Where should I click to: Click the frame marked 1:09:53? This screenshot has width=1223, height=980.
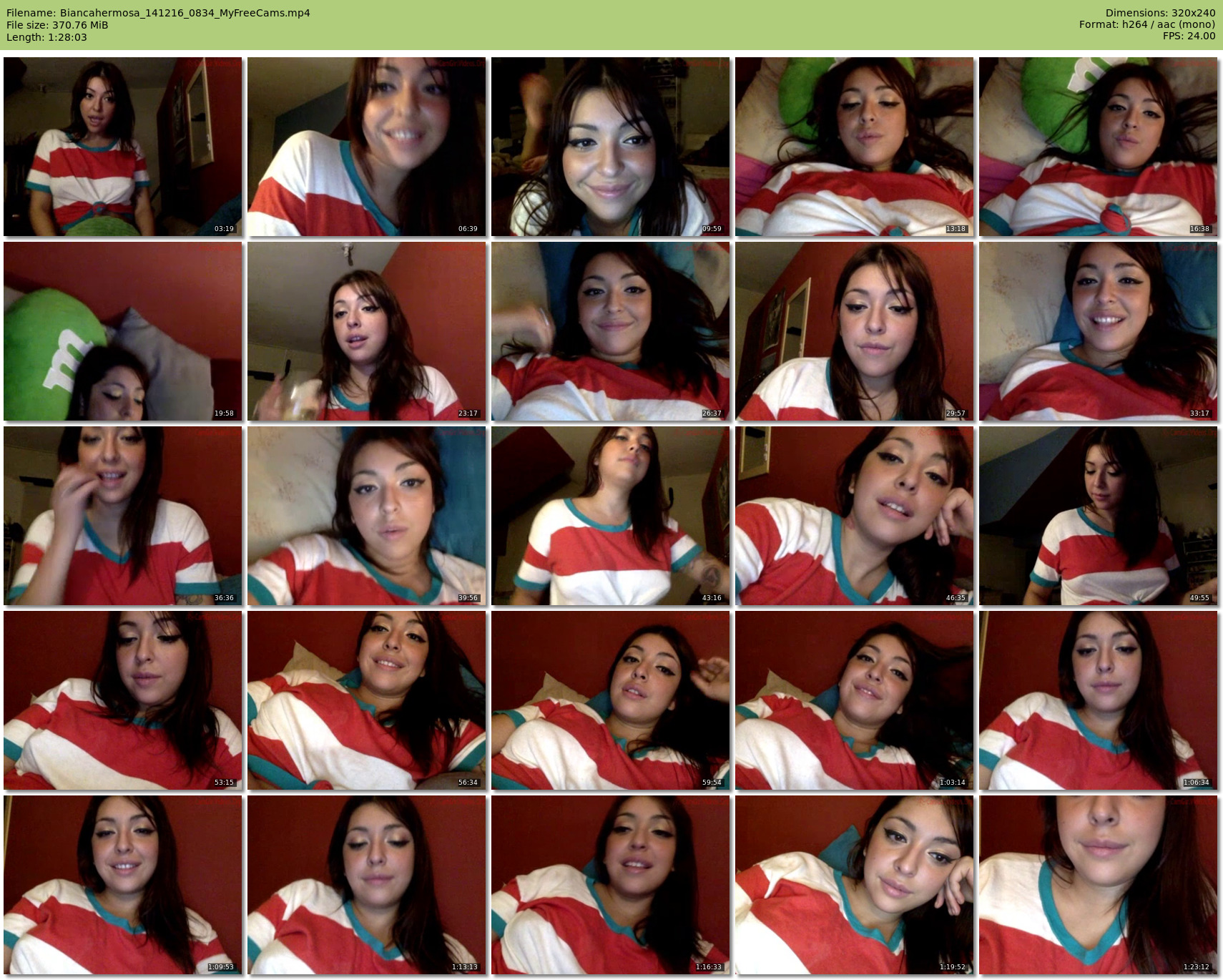tap(123, 885)
